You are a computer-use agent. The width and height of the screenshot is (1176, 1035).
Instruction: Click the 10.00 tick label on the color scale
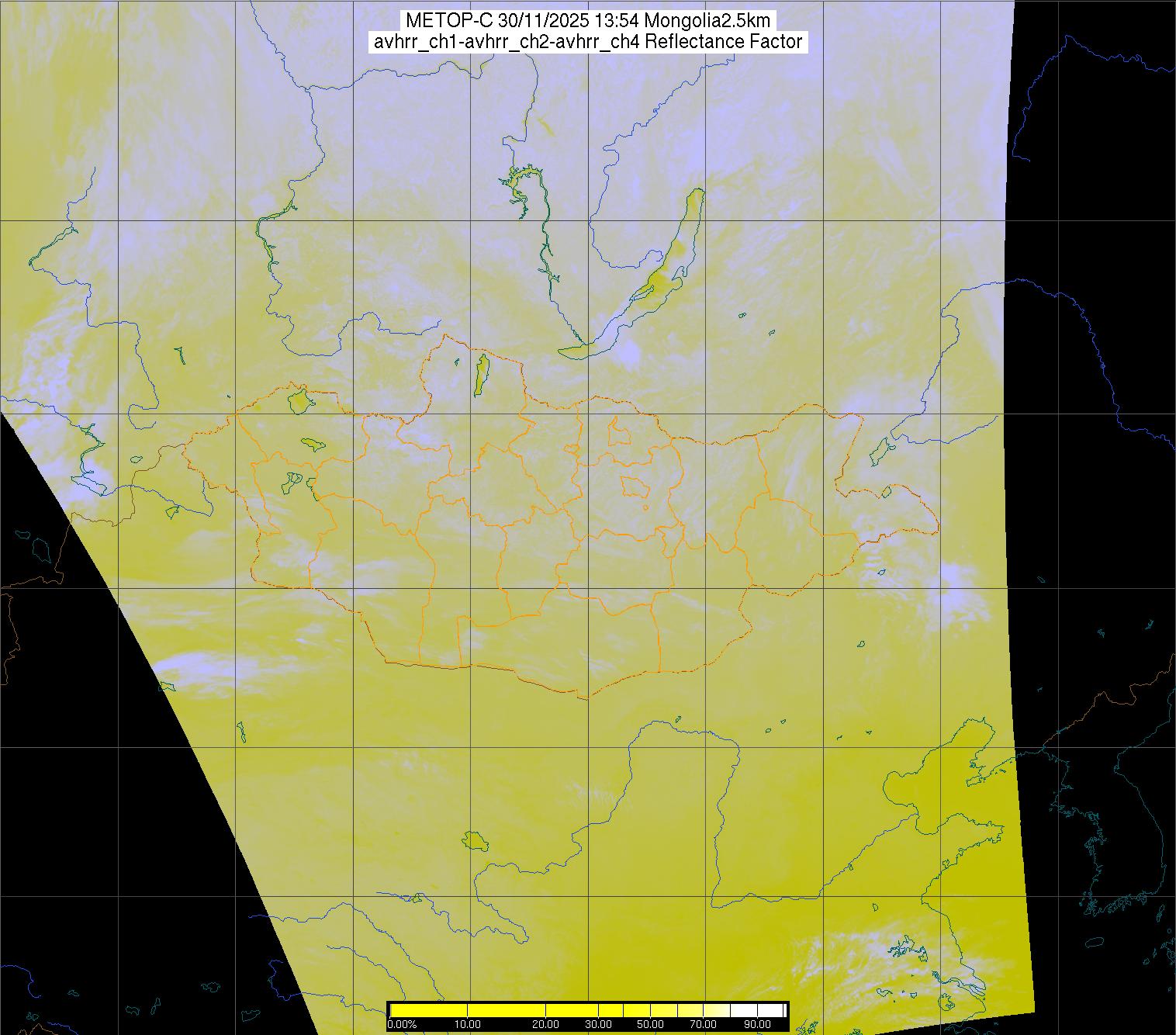(468, 1025)
